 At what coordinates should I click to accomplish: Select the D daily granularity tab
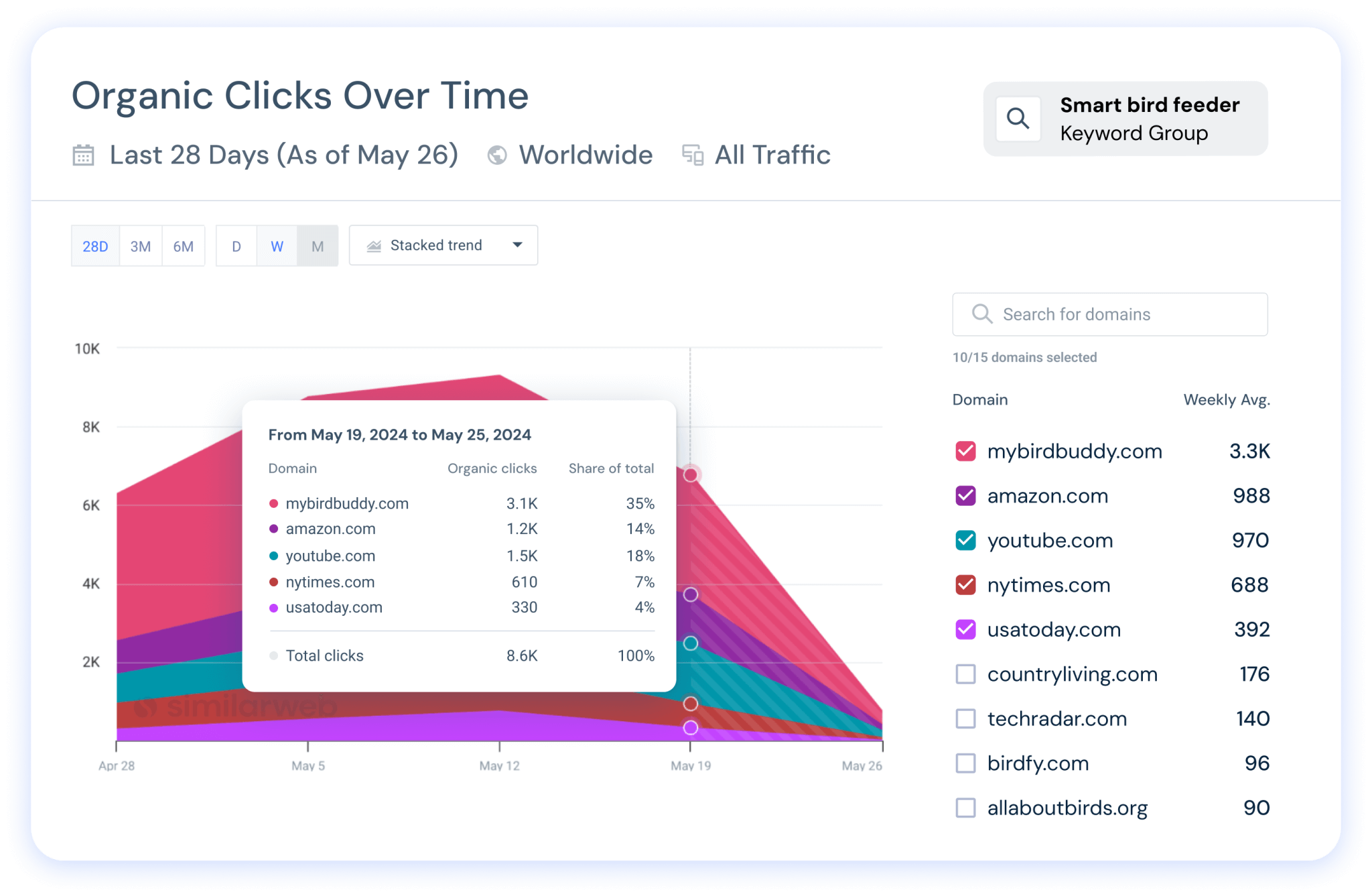tap(236, 246)
